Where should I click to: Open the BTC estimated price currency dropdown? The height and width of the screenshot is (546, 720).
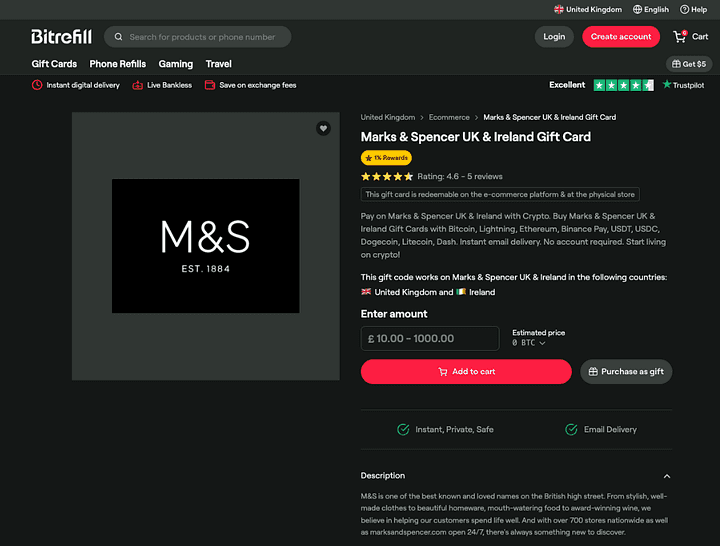tap(529, 343)
